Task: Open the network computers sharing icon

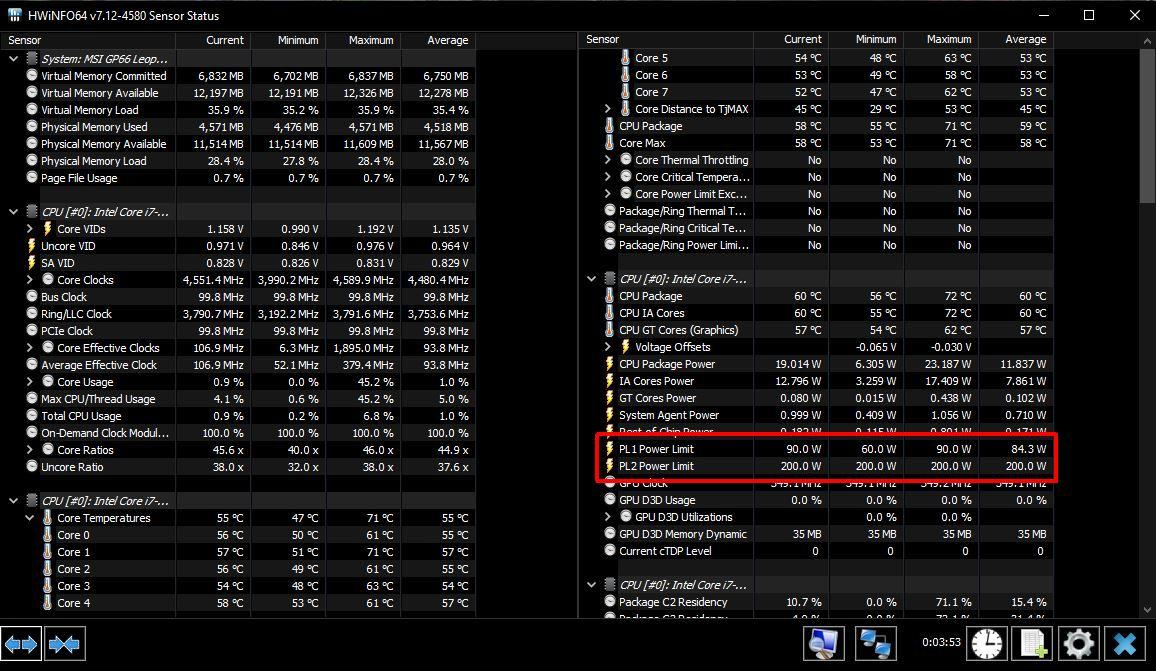Action: coord(876,644)
